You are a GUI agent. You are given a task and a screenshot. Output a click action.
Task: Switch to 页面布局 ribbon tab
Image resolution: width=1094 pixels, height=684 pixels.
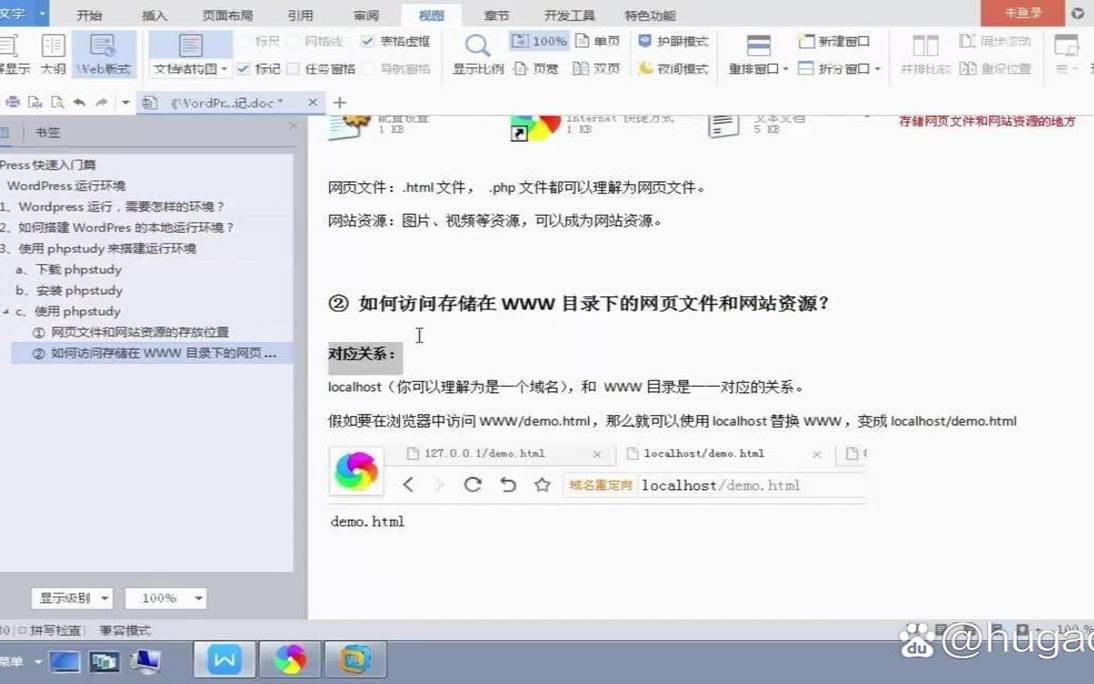(227, 15)
